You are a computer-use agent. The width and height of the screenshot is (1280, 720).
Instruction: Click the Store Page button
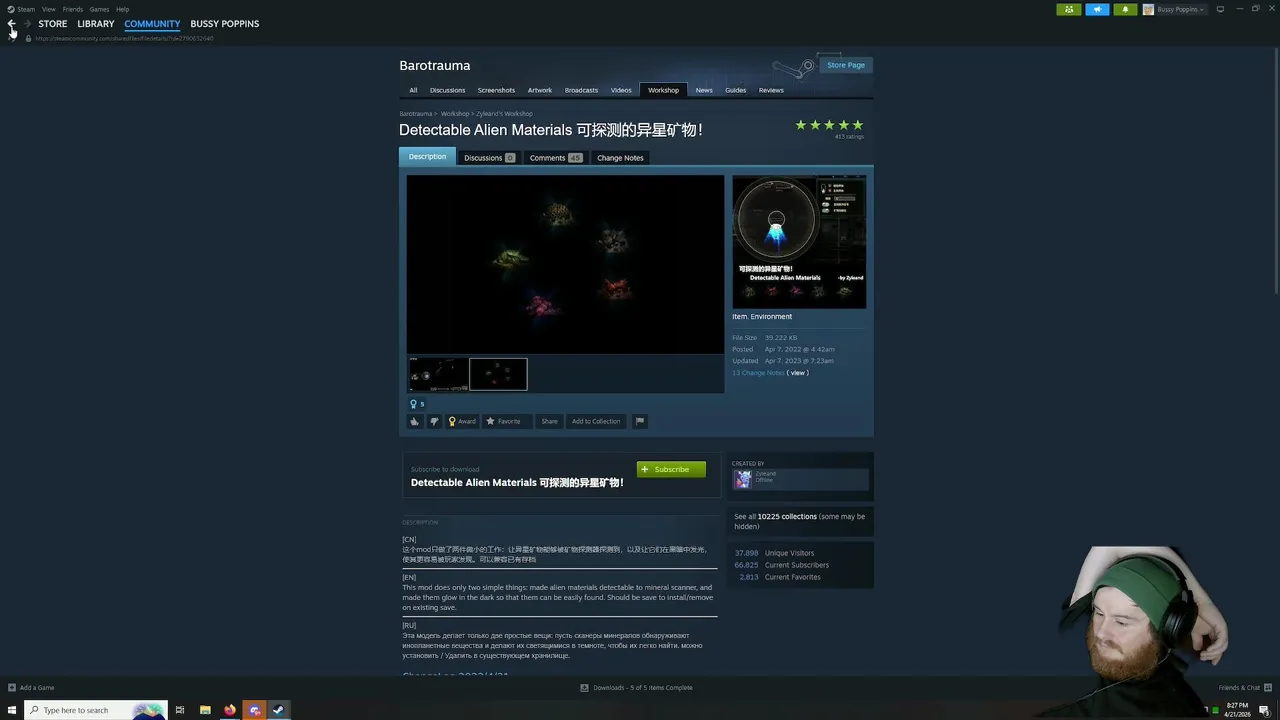[845, 65]
